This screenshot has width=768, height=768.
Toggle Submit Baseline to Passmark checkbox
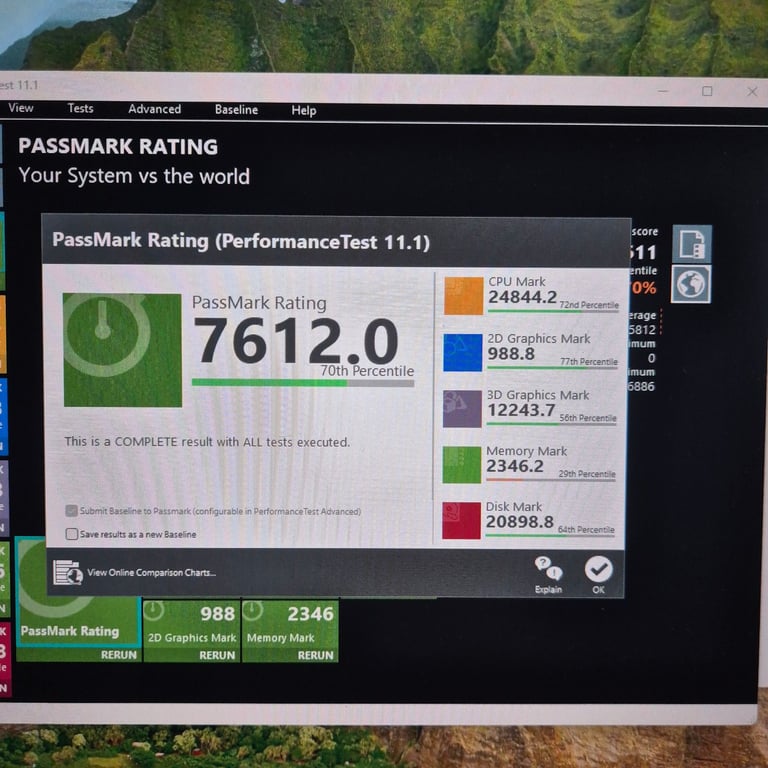coord(72,511)
